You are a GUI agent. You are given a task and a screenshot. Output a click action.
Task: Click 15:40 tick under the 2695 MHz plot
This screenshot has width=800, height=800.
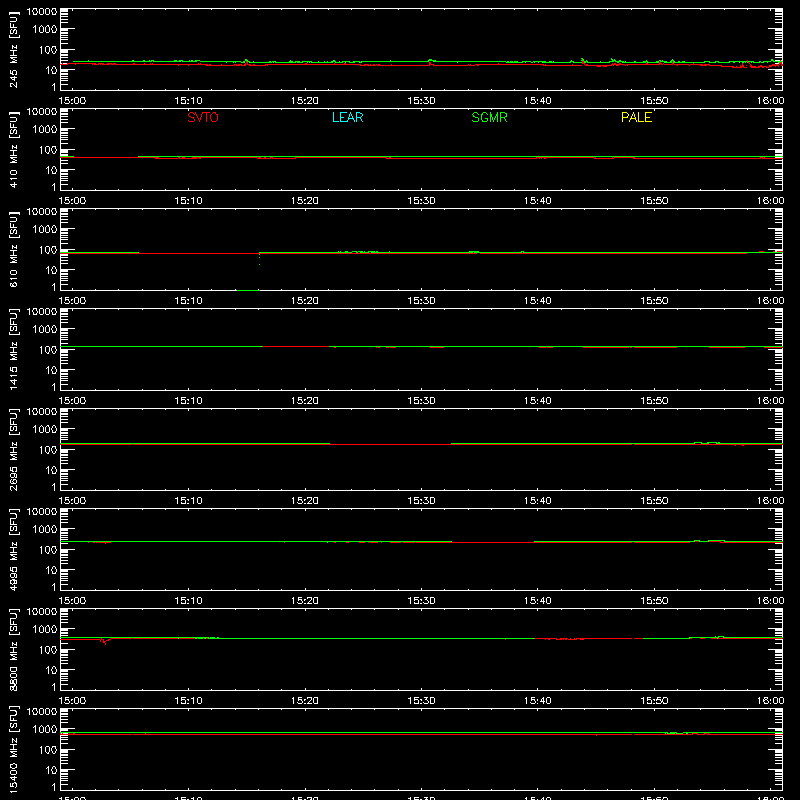click(x=538, y=501)
